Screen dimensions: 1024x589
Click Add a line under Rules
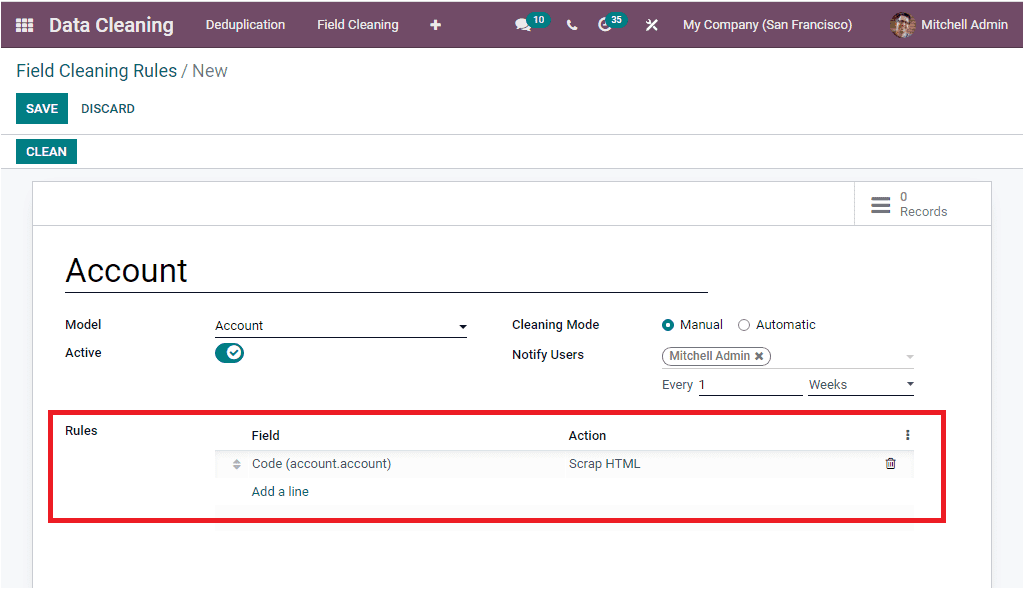(x=279, y=491)
